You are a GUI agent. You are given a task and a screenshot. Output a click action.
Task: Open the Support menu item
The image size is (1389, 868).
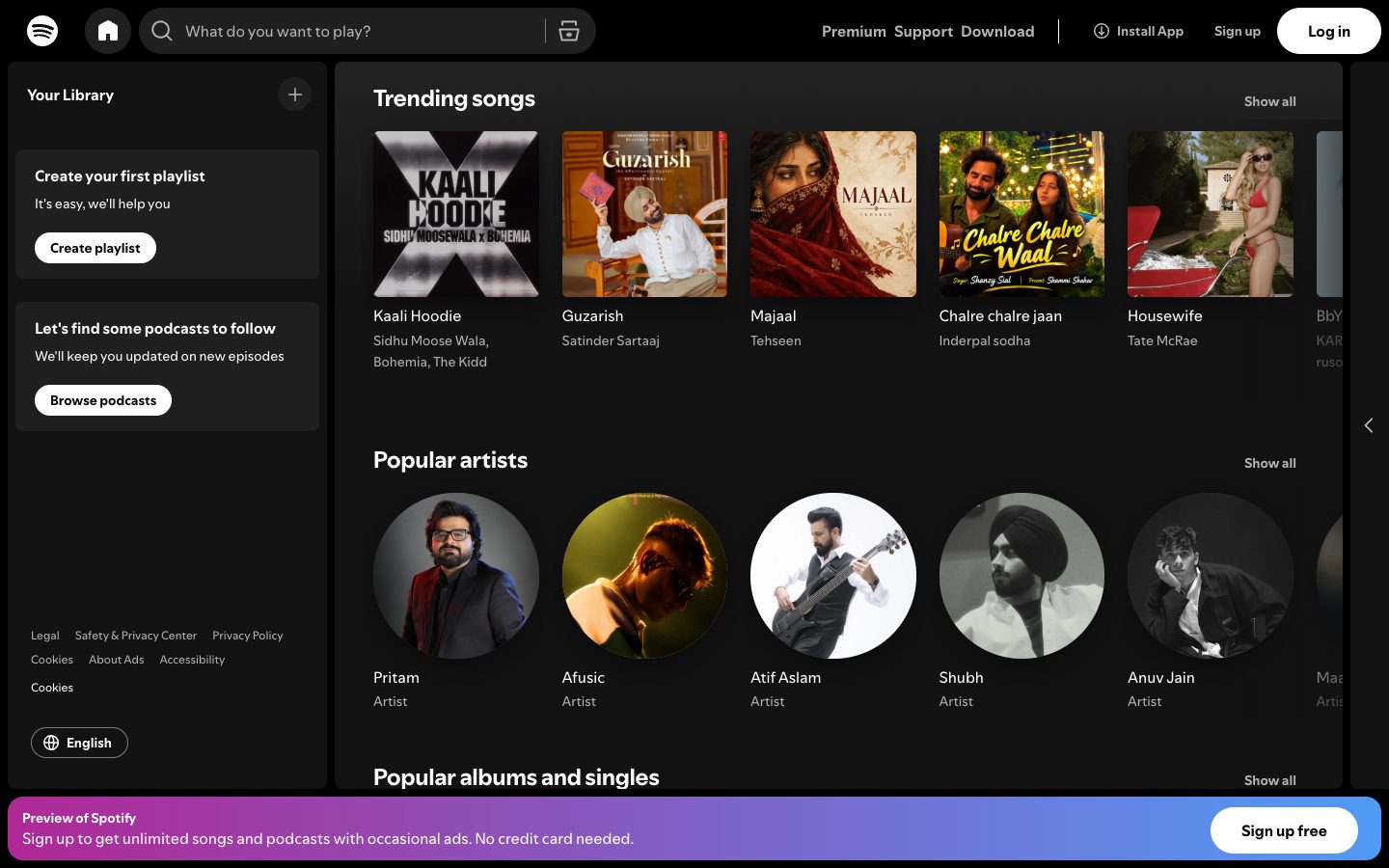coord(923,31)
